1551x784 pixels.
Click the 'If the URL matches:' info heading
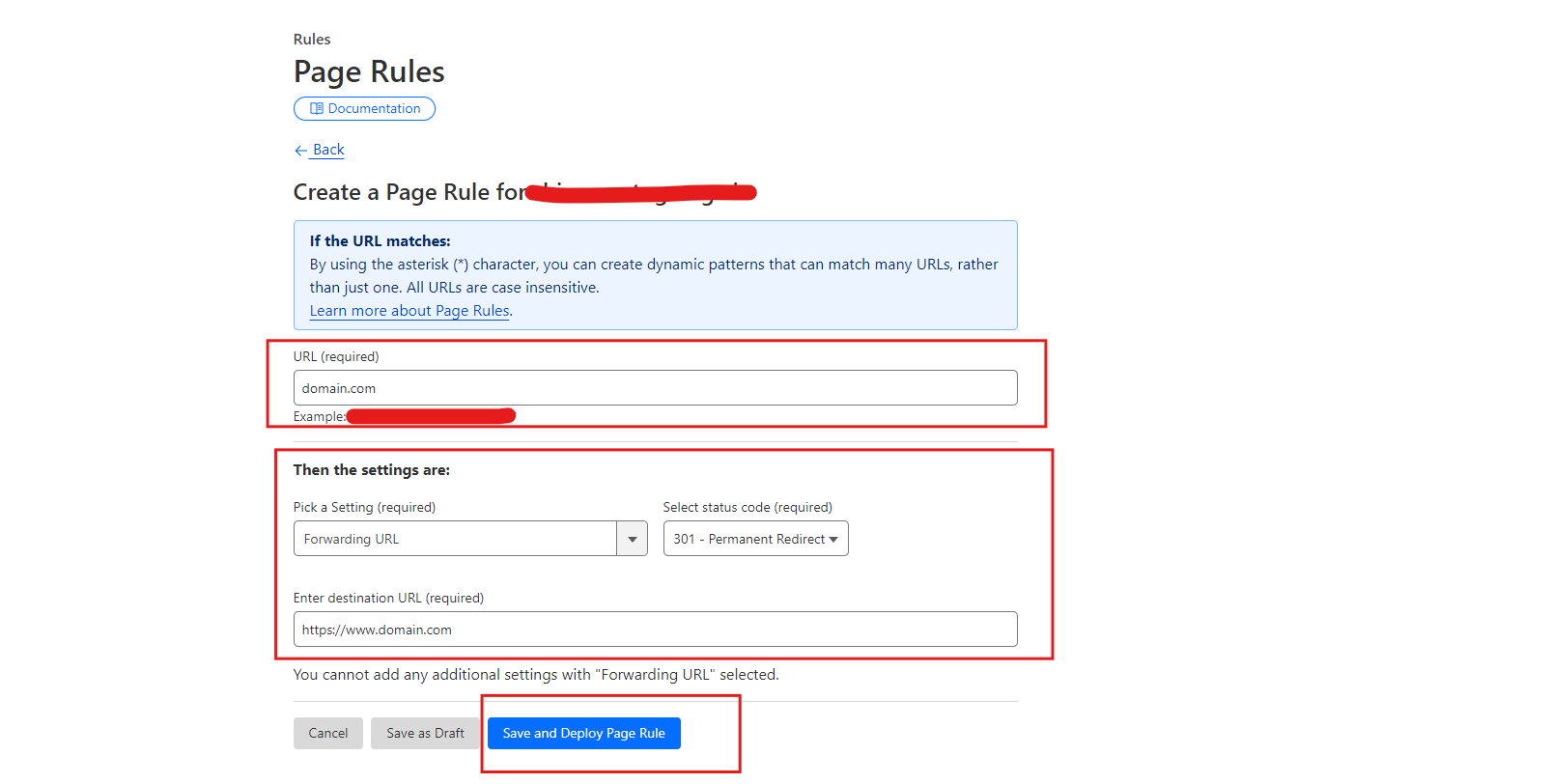tap(380, 241)
